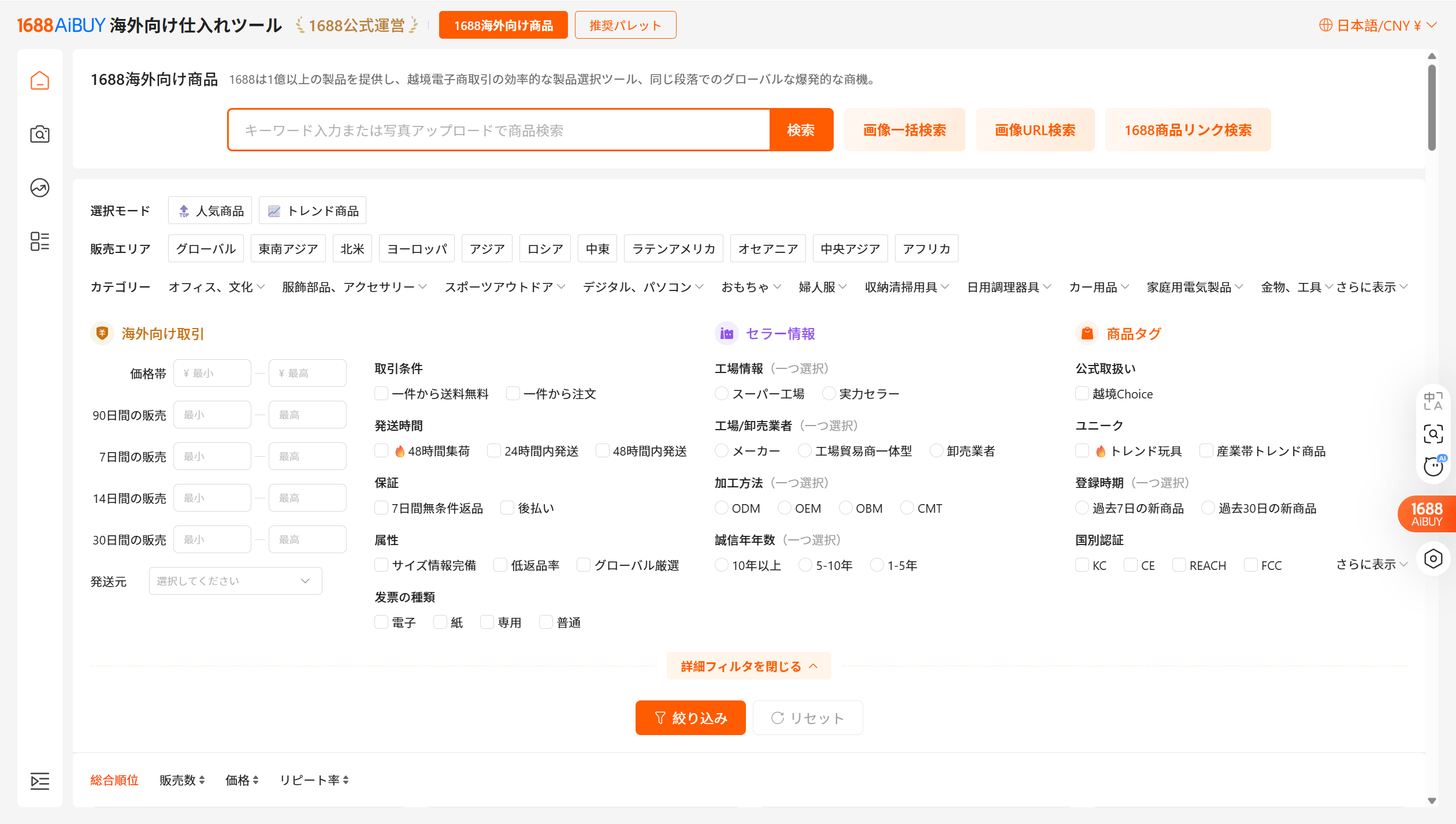This screenshot has height=824, width=1456.
Task: Click the keyword search input field
Action: (498, 130)
